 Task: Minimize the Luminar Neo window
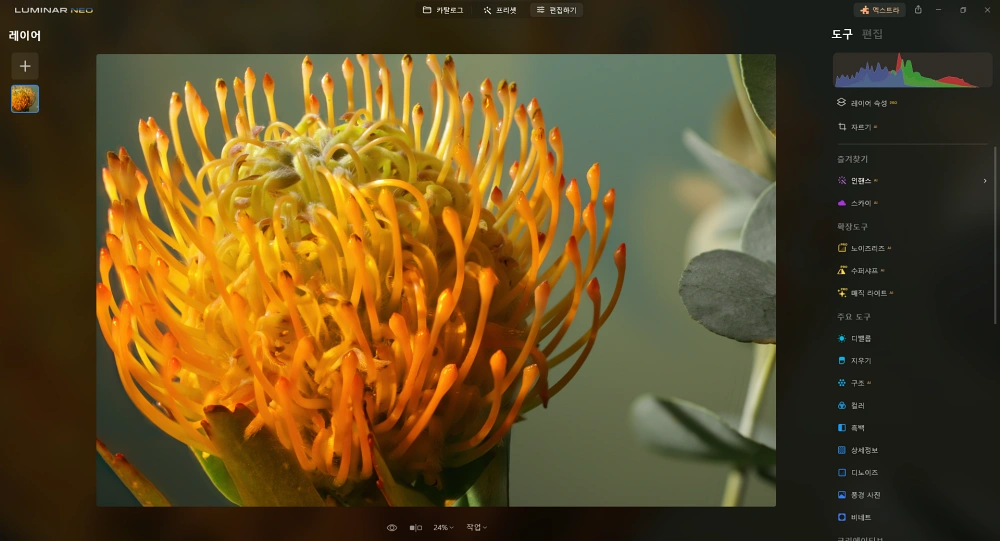click(938, 10)
